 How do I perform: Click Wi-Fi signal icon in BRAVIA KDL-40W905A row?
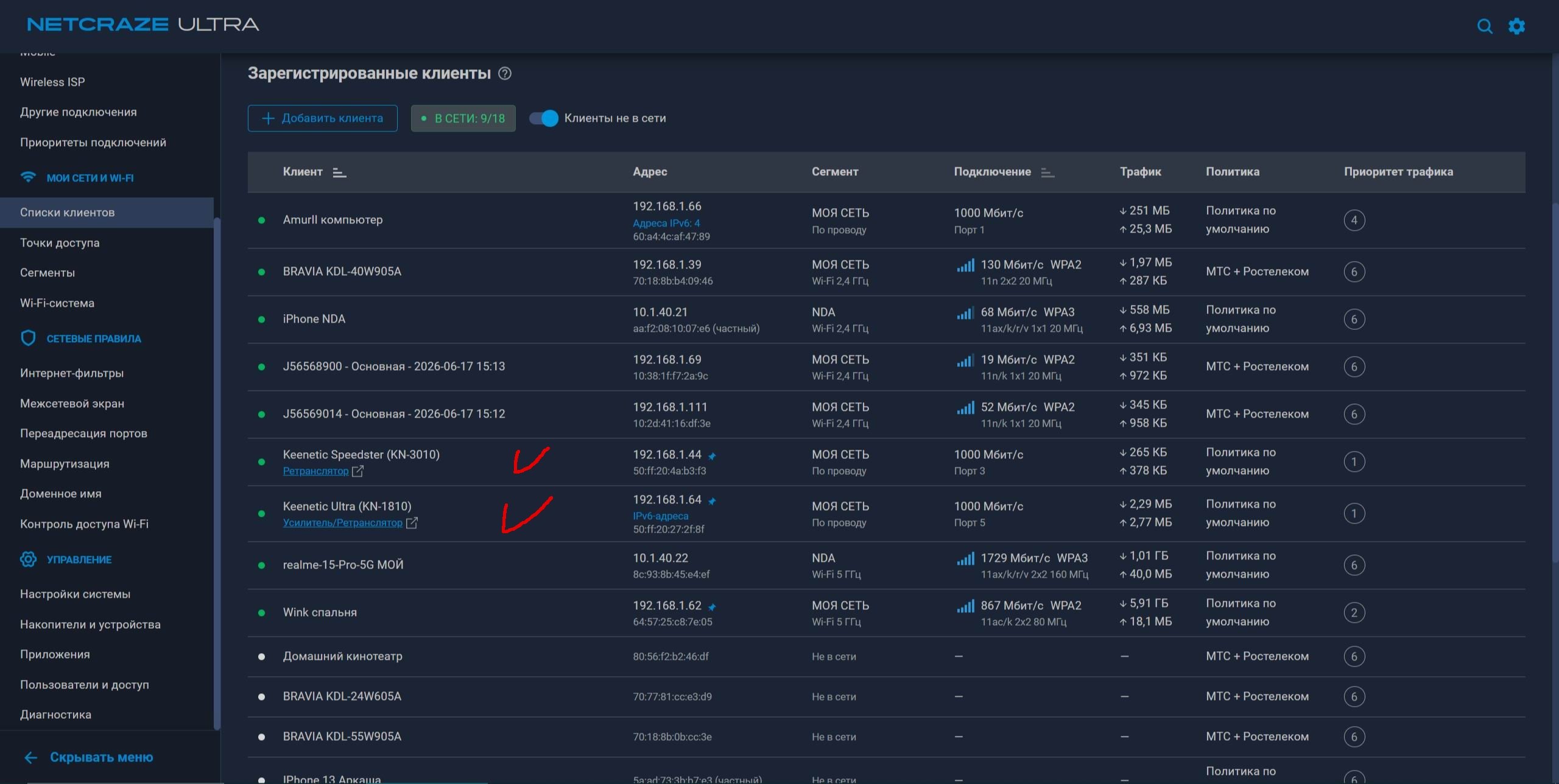point(965,265)
